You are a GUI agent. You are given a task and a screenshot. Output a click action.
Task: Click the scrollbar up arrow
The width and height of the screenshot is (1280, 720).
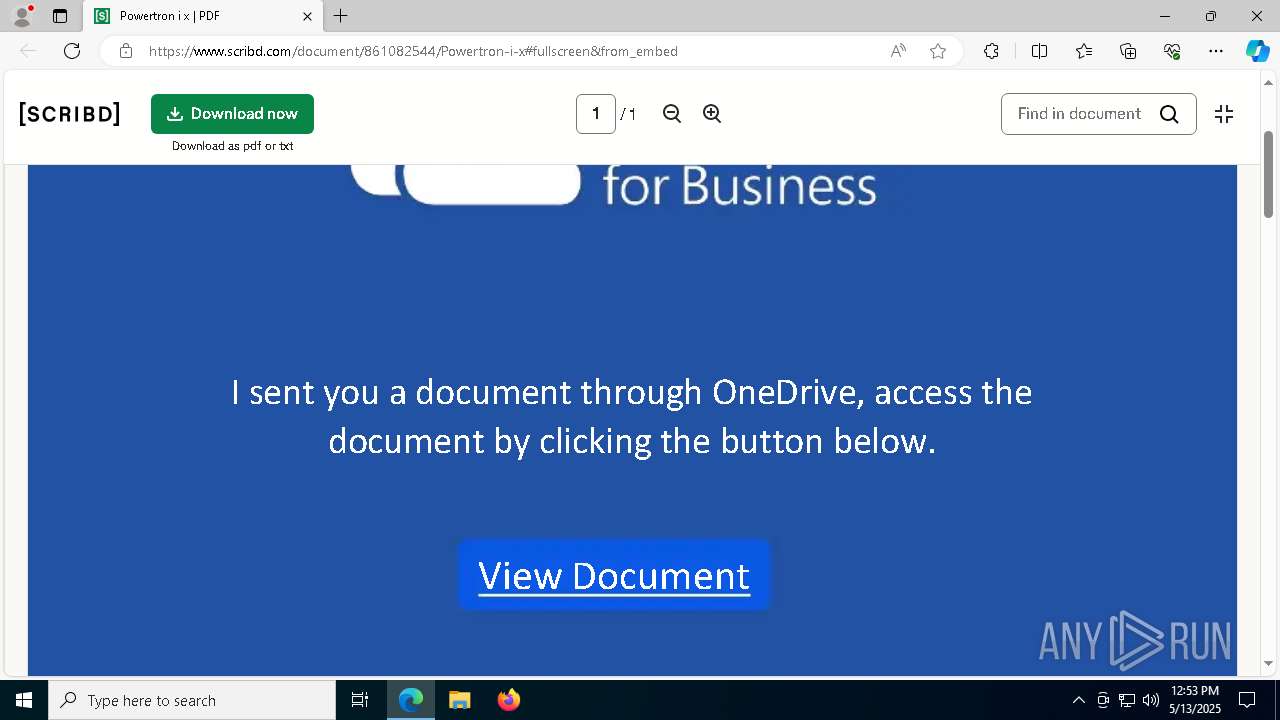pos(1269,82)
